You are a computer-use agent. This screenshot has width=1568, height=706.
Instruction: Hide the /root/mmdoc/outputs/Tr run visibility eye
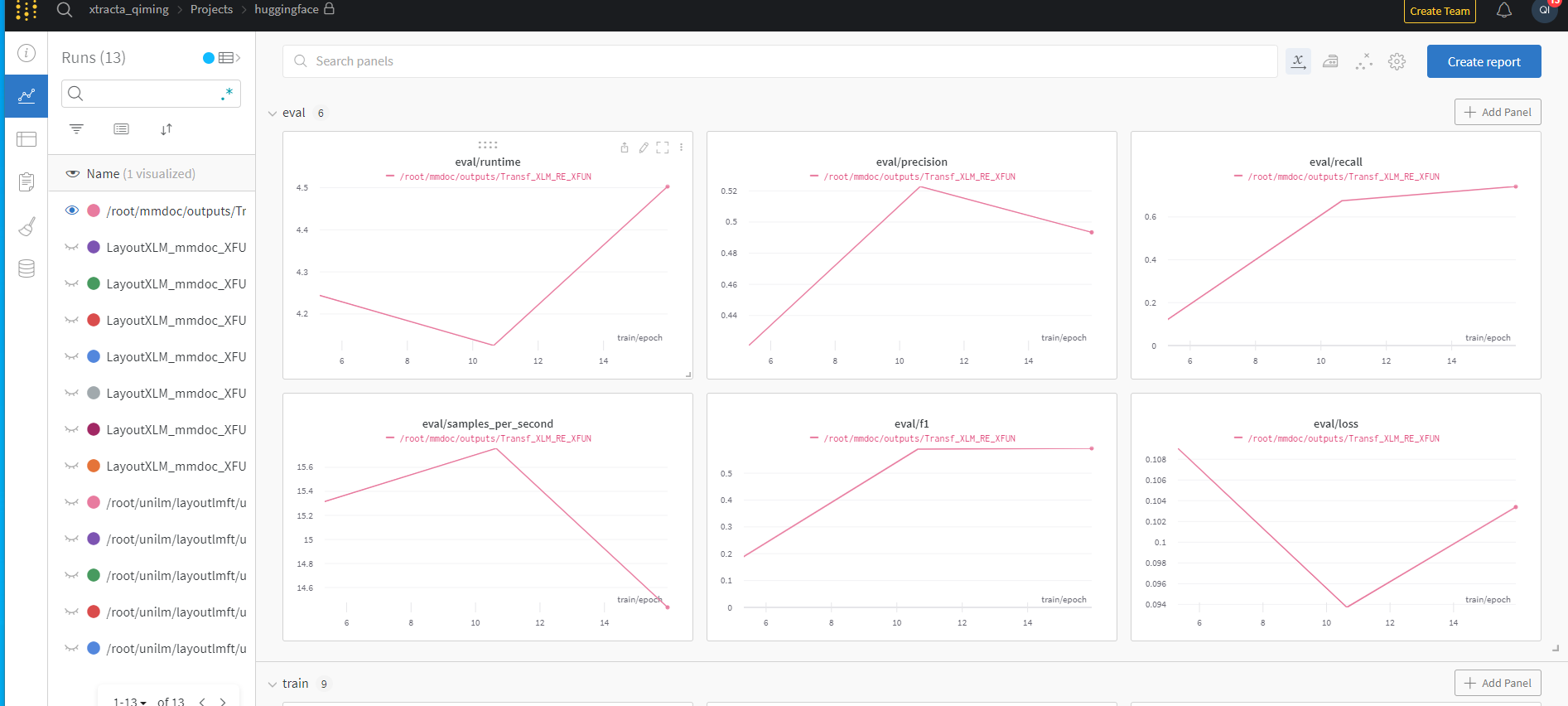click(72, 210)
